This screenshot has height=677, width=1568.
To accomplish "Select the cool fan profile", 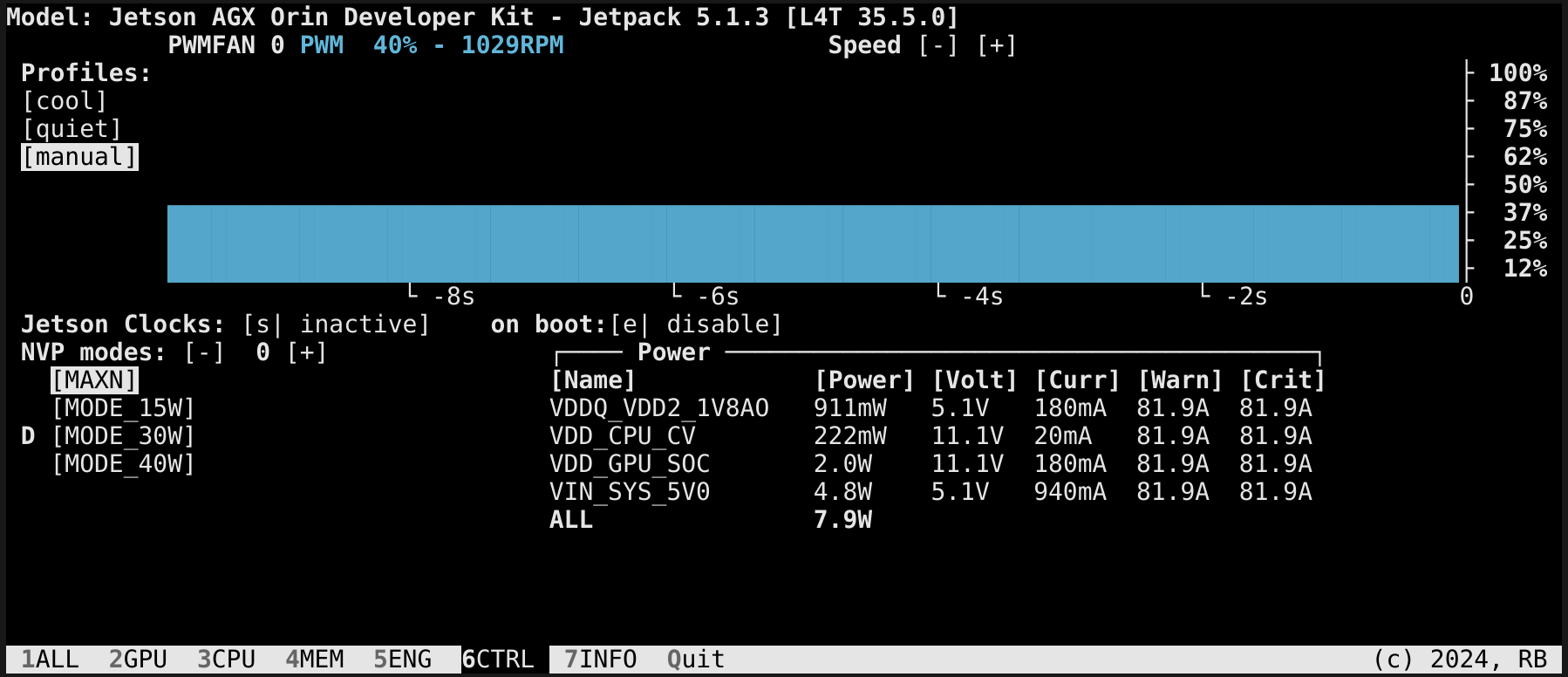I will (x=65, y=101).
